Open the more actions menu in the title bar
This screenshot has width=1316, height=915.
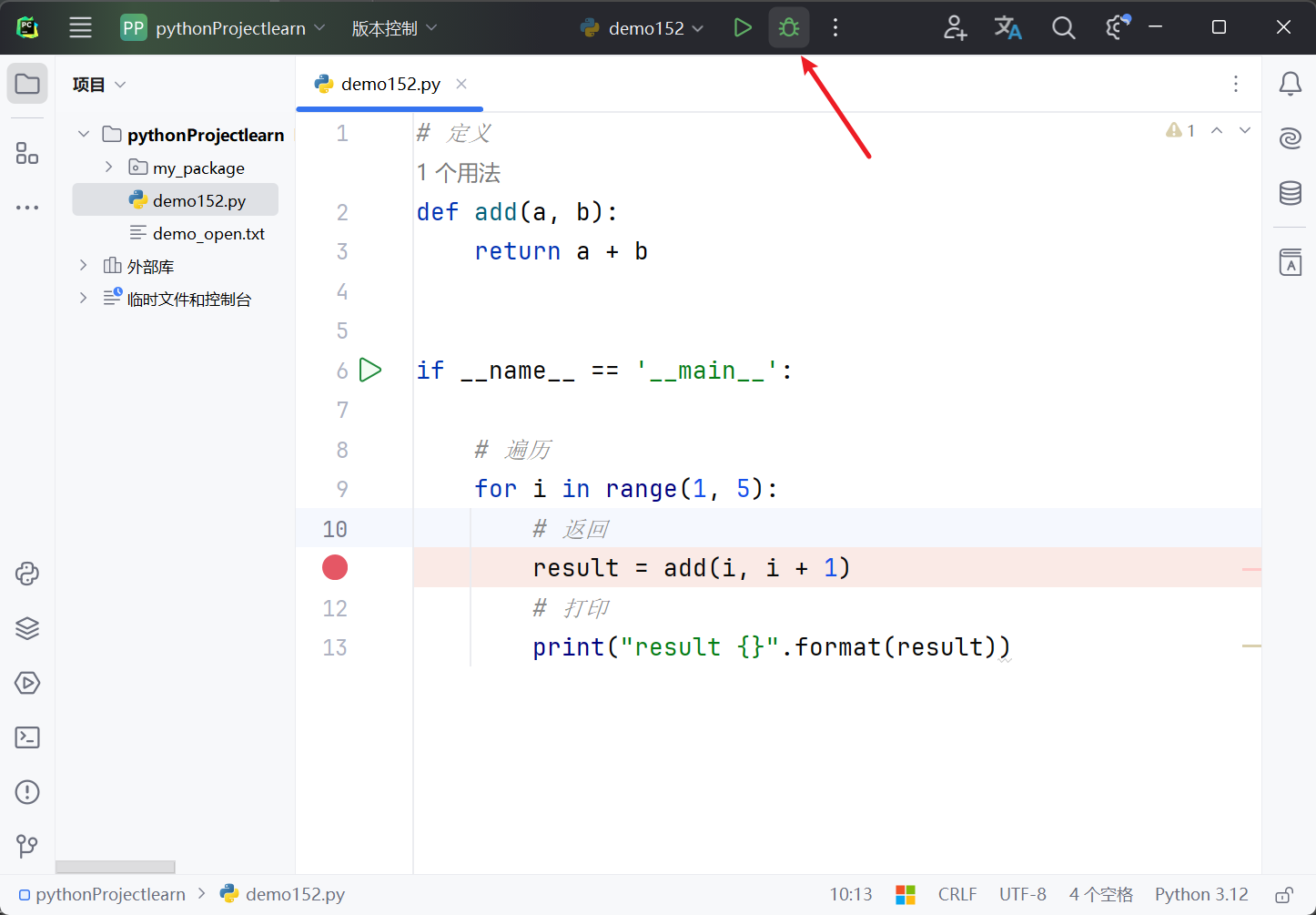pos(835,28)
